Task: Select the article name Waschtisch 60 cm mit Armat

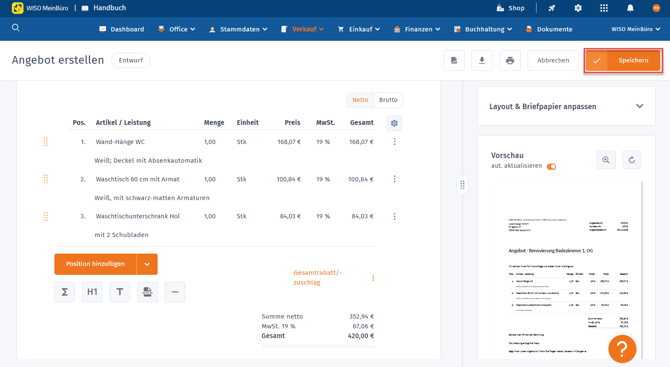Action: (138, 179)
